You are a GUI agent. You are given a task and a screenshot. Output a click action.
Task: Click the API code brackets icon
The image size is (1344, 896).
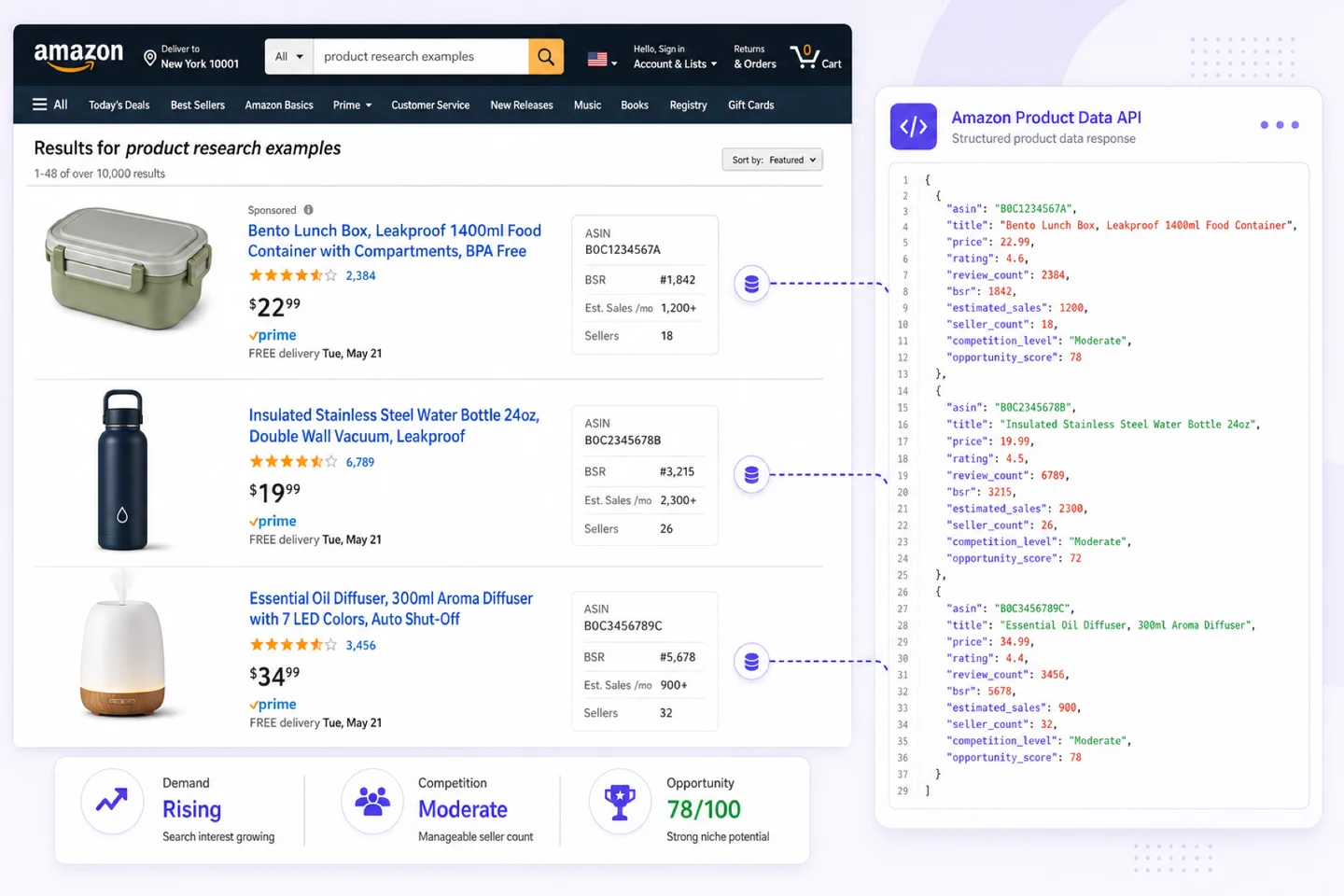pyautogui.click(x=913, y=127)
